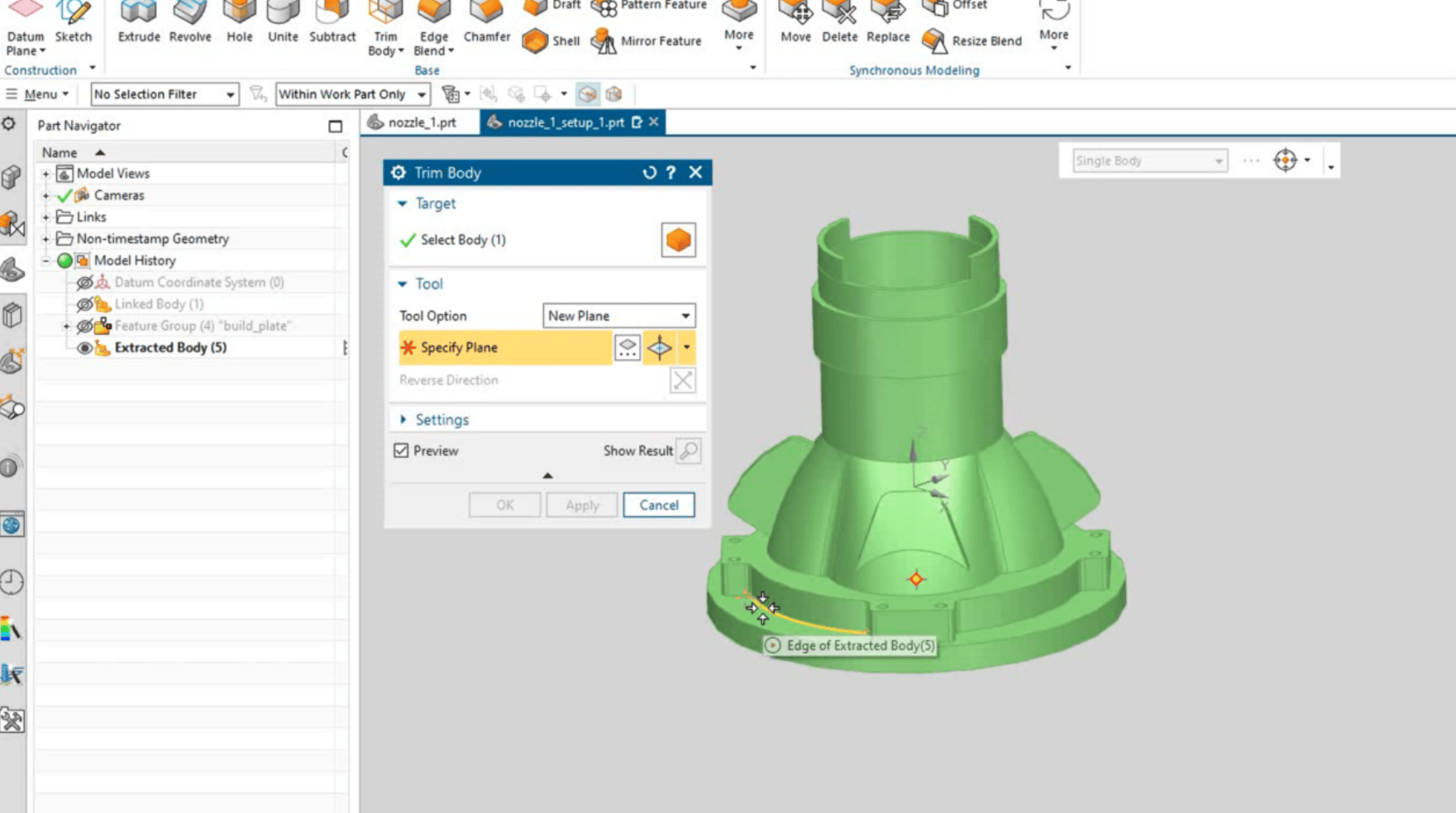Click the Mirror Feature icon
Viewport: 1456px width, 813px height.
(604, 41)
